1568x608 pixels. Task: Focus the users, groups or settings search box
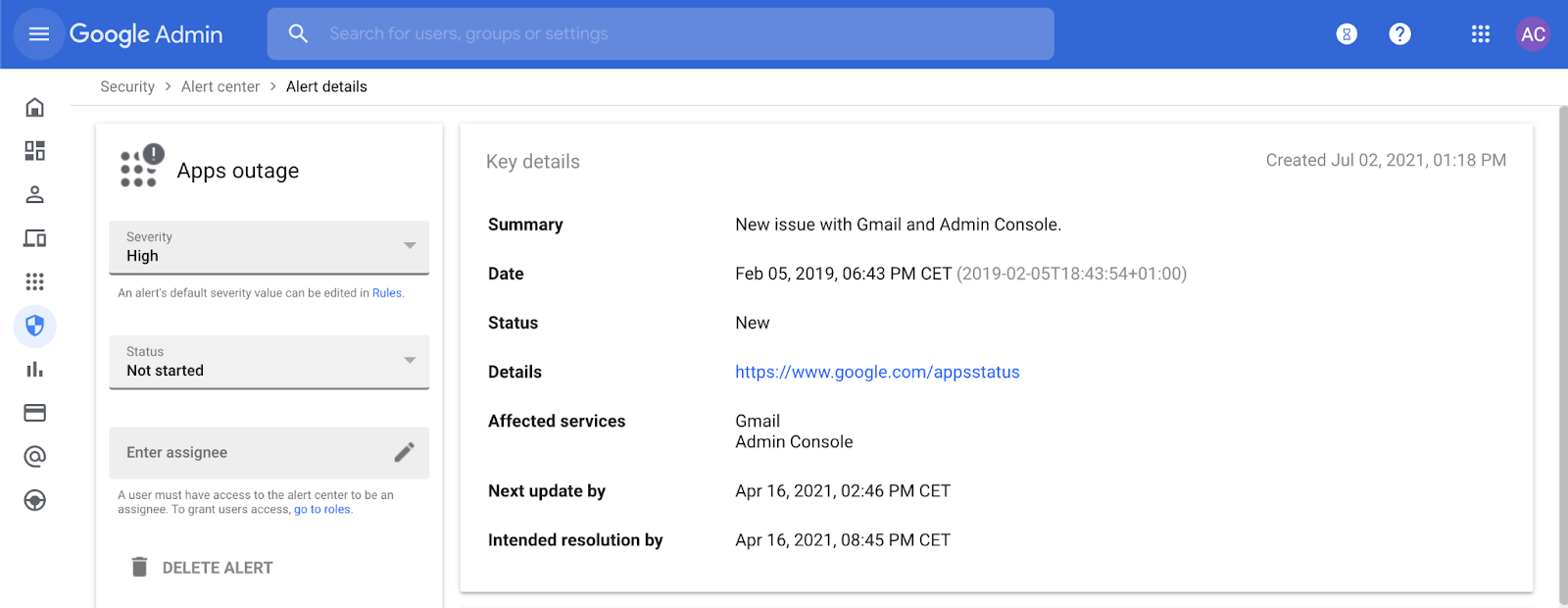[661, 34]
